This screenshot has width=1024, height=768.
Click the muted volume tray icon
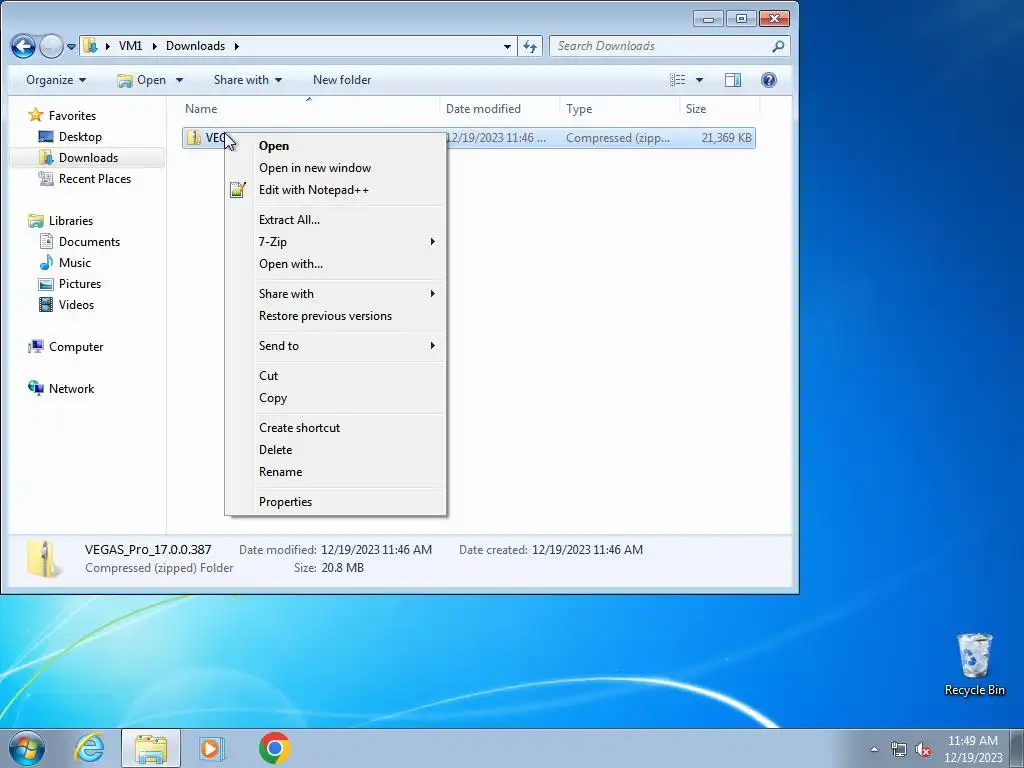(923, 750)
